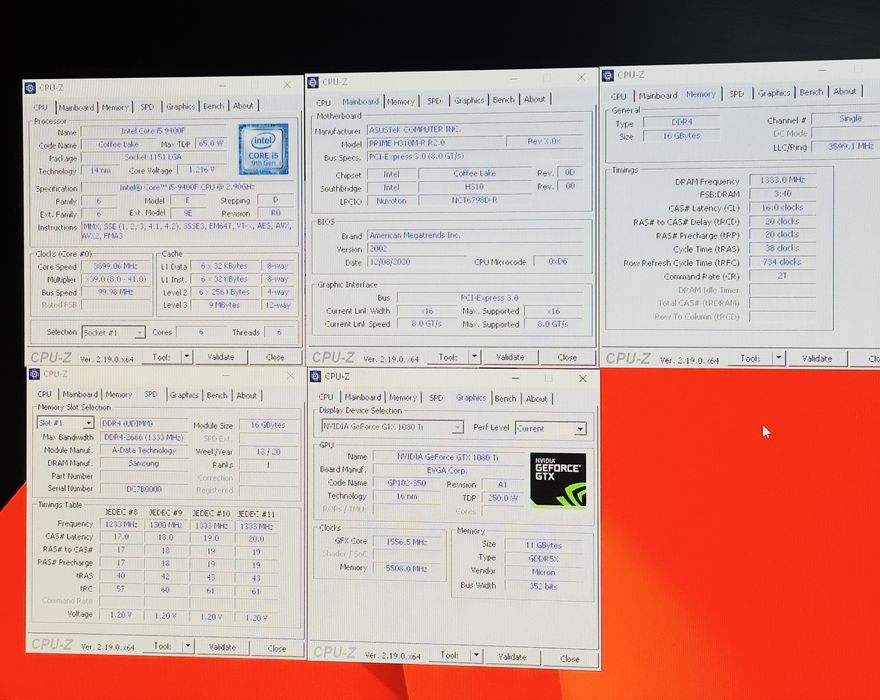Click CPU-Z title icon in the Mainboard window

313,82
